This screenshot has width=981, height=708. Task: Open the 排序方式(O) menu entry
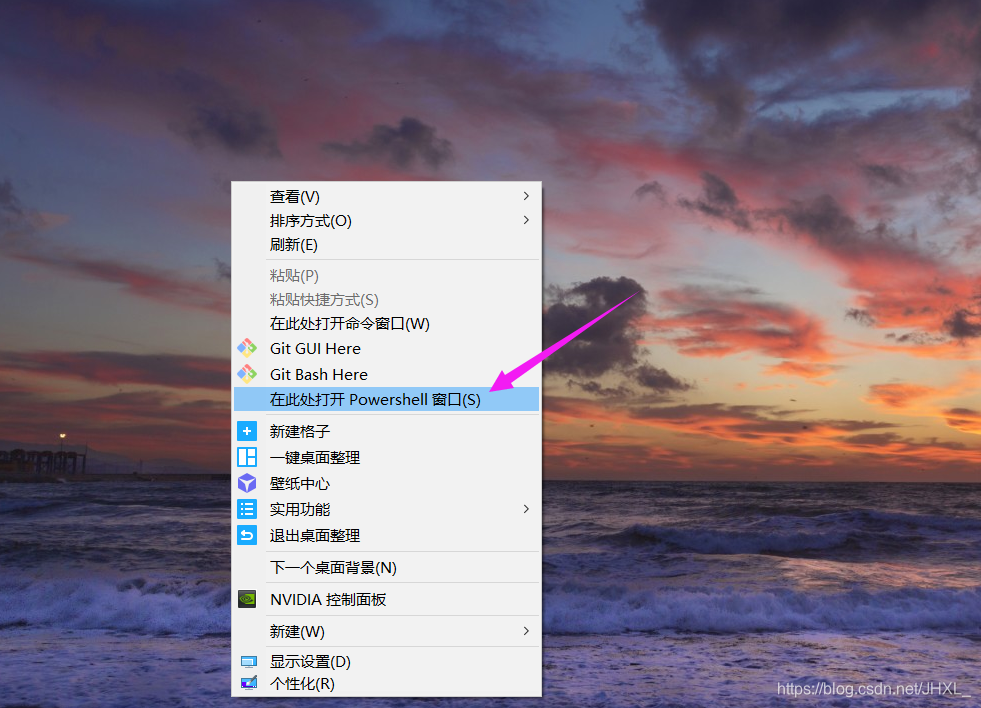click(386, 221)
